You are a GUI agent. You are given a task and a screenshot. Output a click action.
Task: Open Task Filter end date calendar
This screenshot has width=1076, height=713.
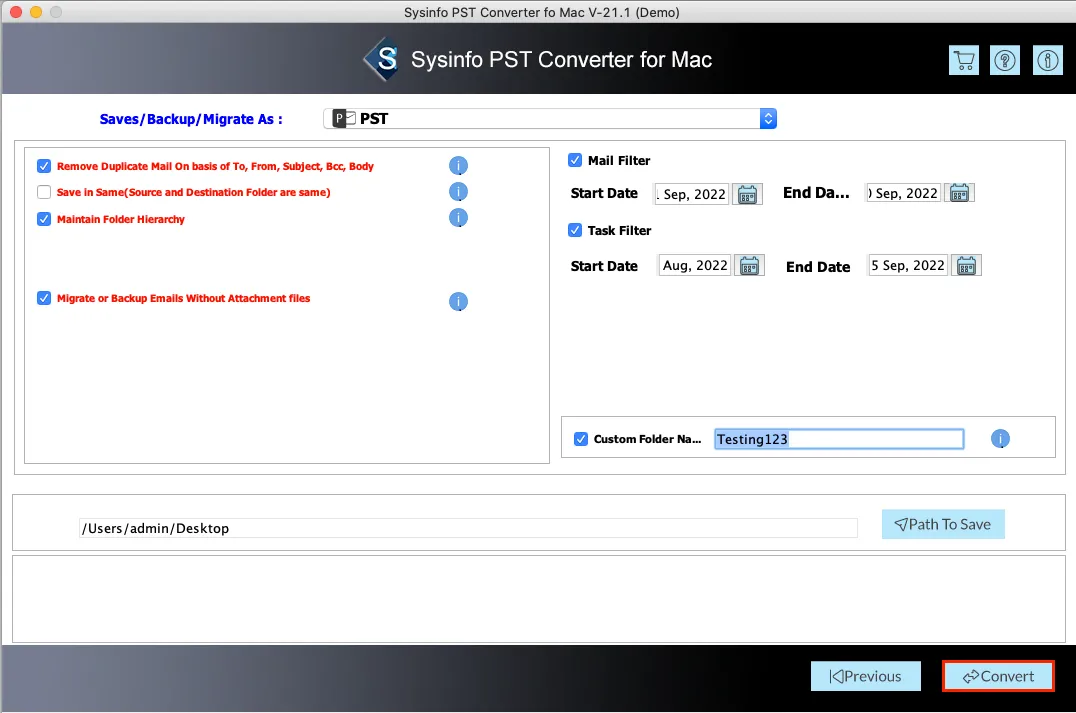[966, 265]
